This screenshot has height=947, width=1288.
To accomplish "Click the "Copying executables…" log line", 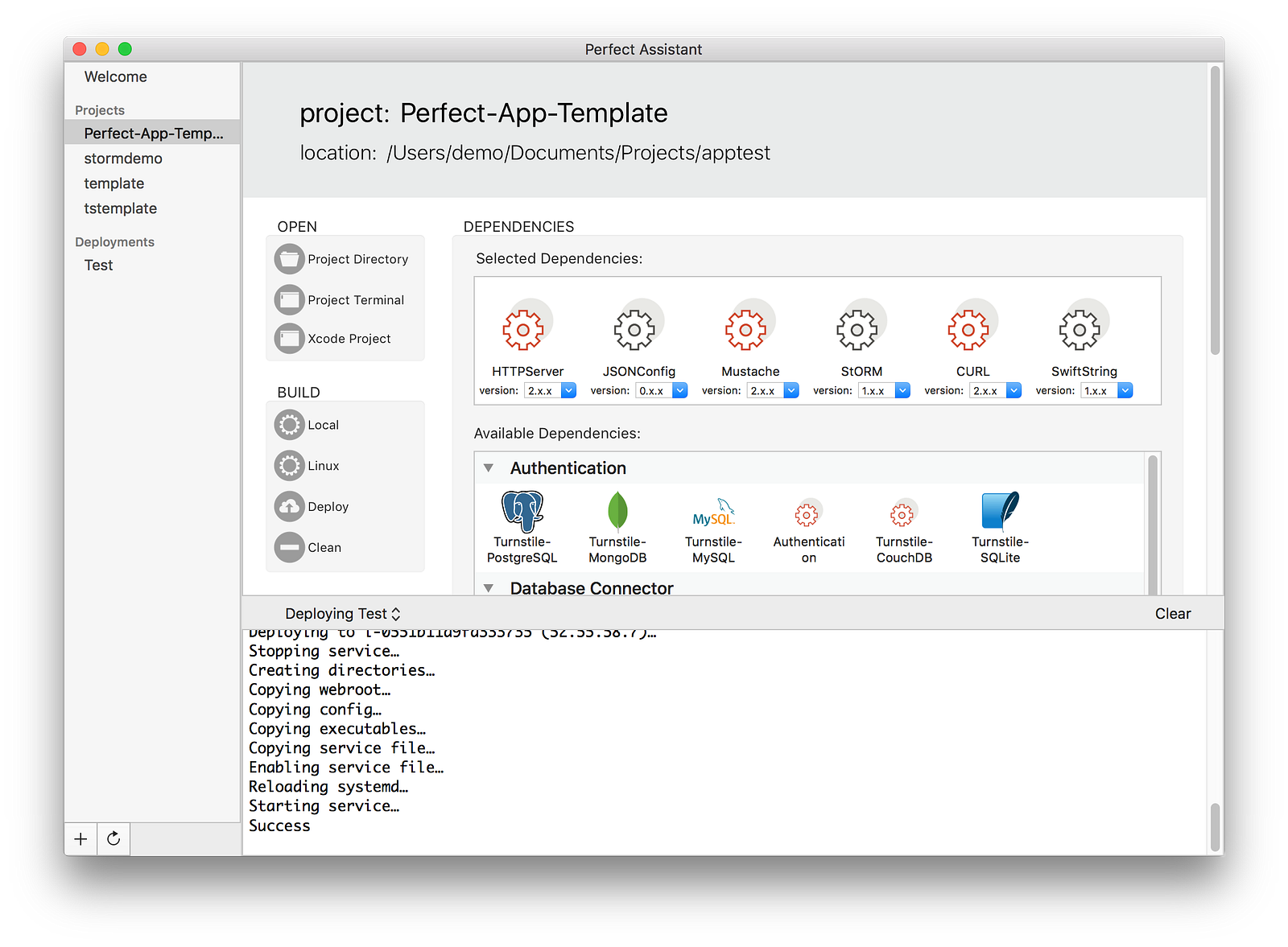I will (x=337, y=729).
